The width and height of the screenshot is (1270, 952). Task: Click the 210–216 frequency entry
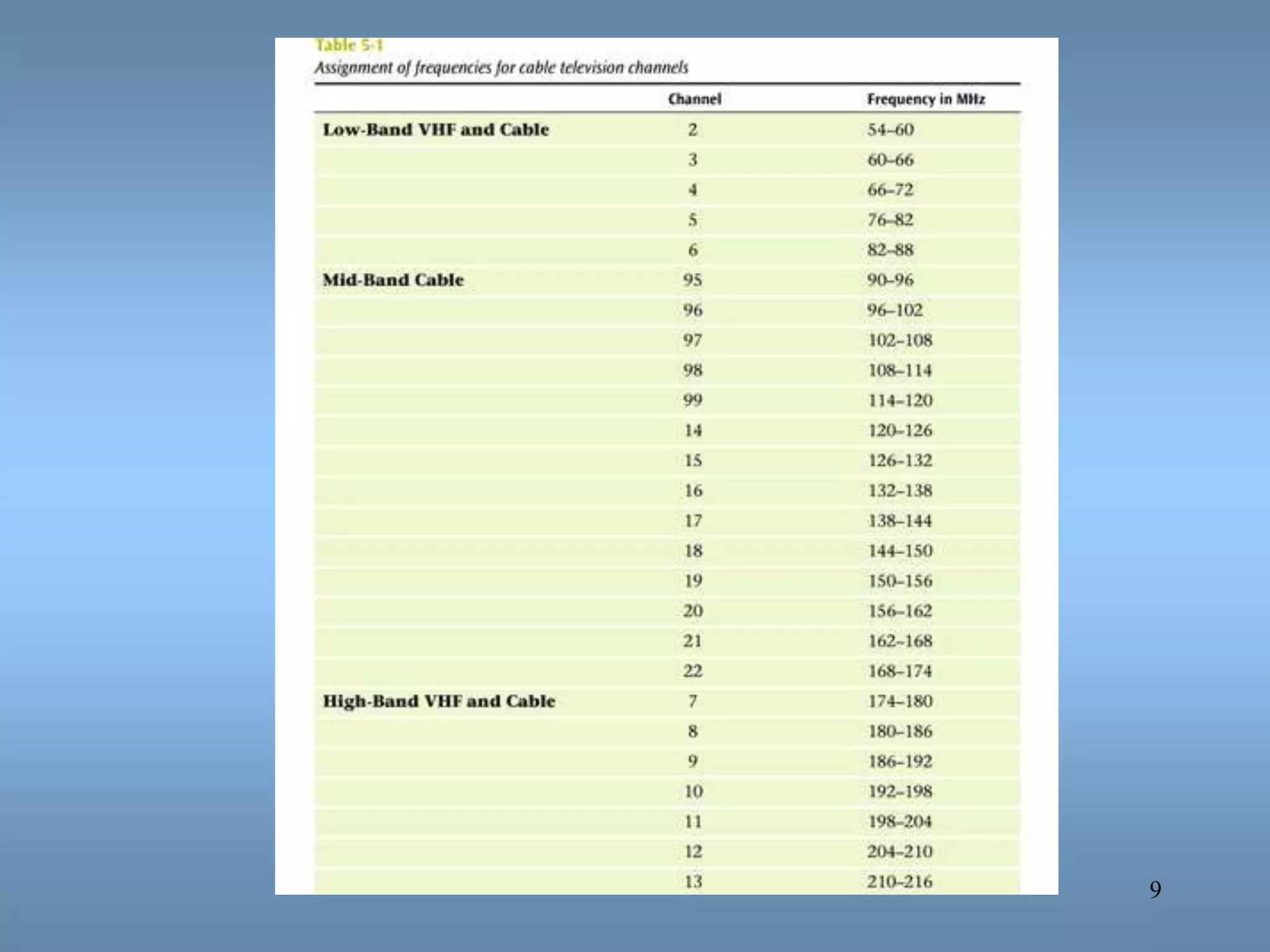tap(900, 881)
